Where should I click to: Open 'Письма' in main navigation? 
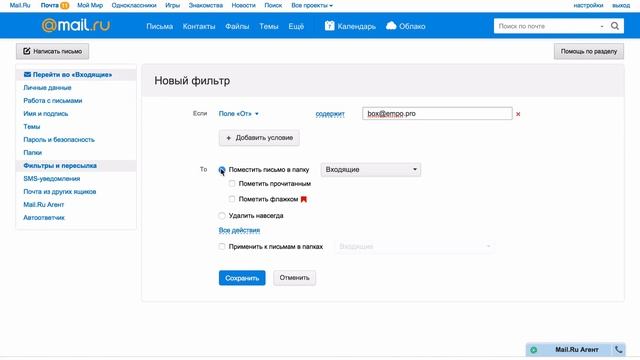pyautogui.click(x=160, y=26)
